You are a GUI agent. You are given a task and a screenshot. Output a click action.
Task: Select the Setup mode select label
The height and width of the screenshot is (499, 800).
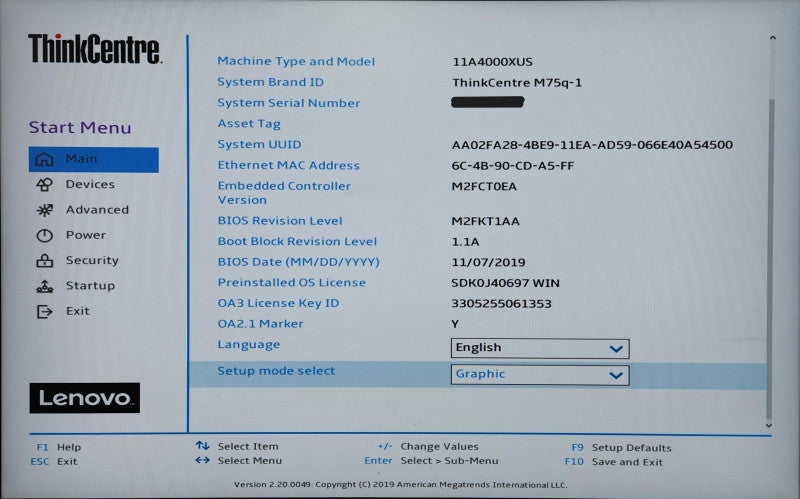click(276, 371)
